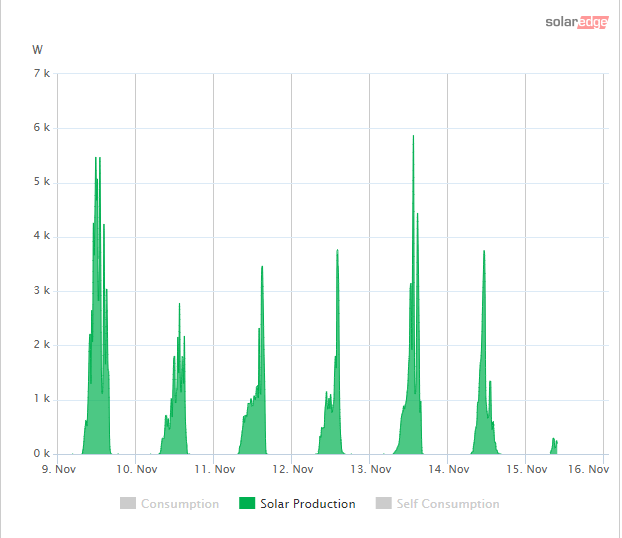This screenshot has width=622, height=538.
Task: Click the green Solar Production color swatch
Action: point(247,503)
